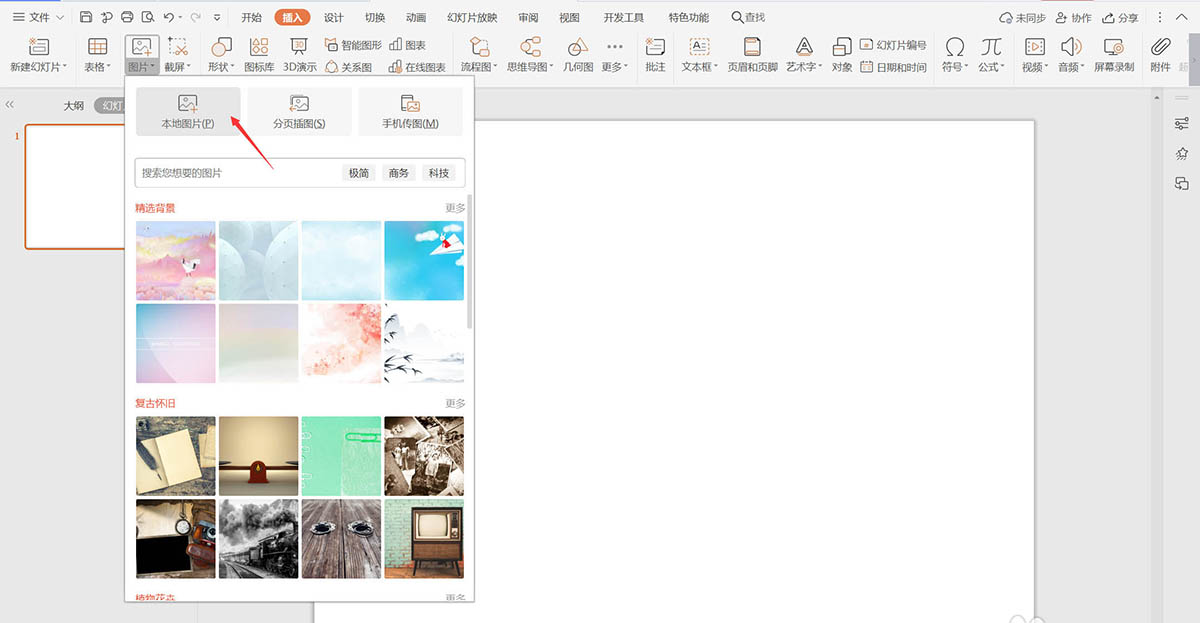
Task: Expand the 形状 shapes dropdown
Action: tap(221, 55)
